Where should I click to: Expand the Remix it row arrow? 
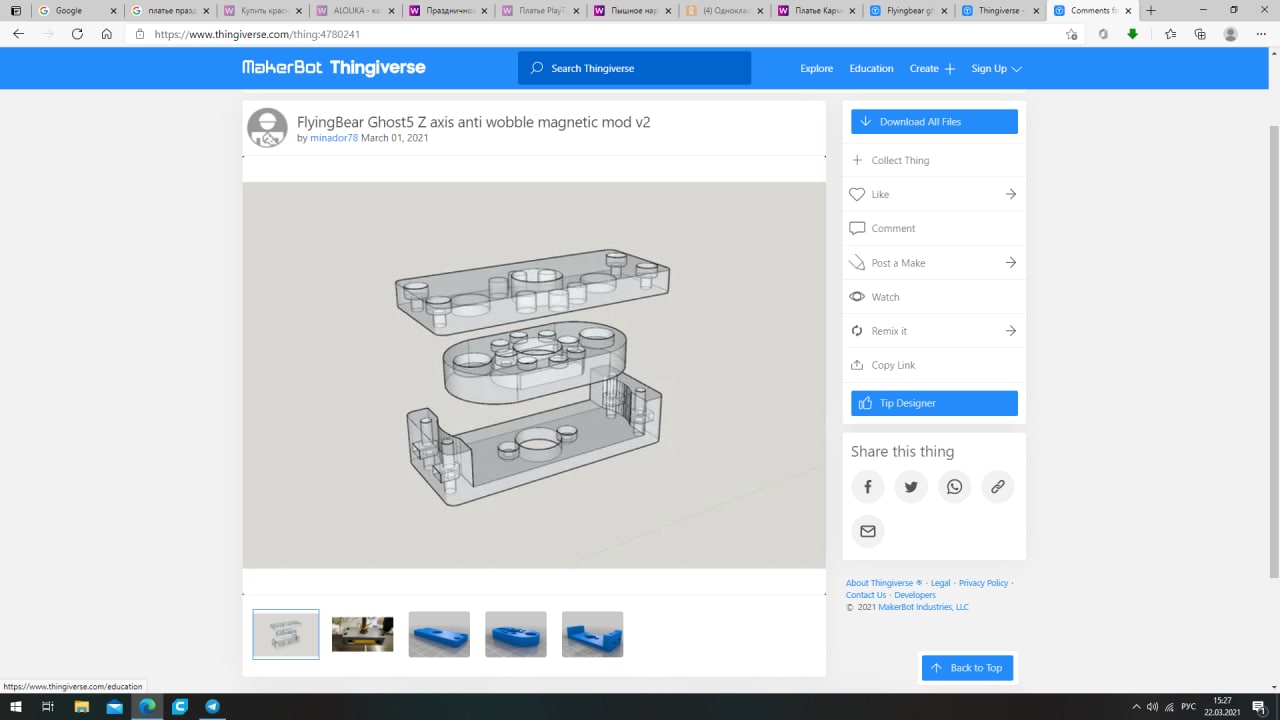coord(1011,331)
